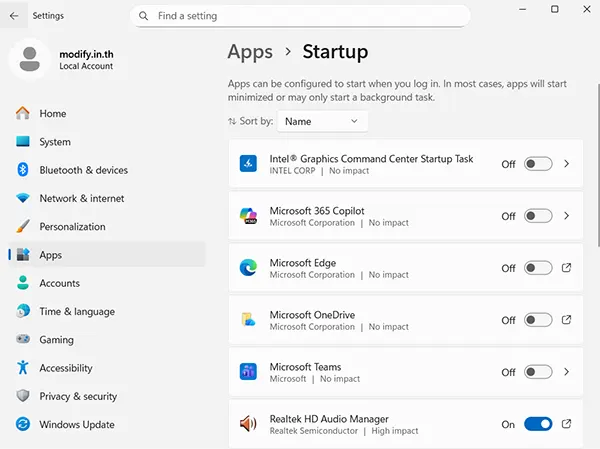Click the Microsoft OneDrive app icon

(x=248, y=320)
